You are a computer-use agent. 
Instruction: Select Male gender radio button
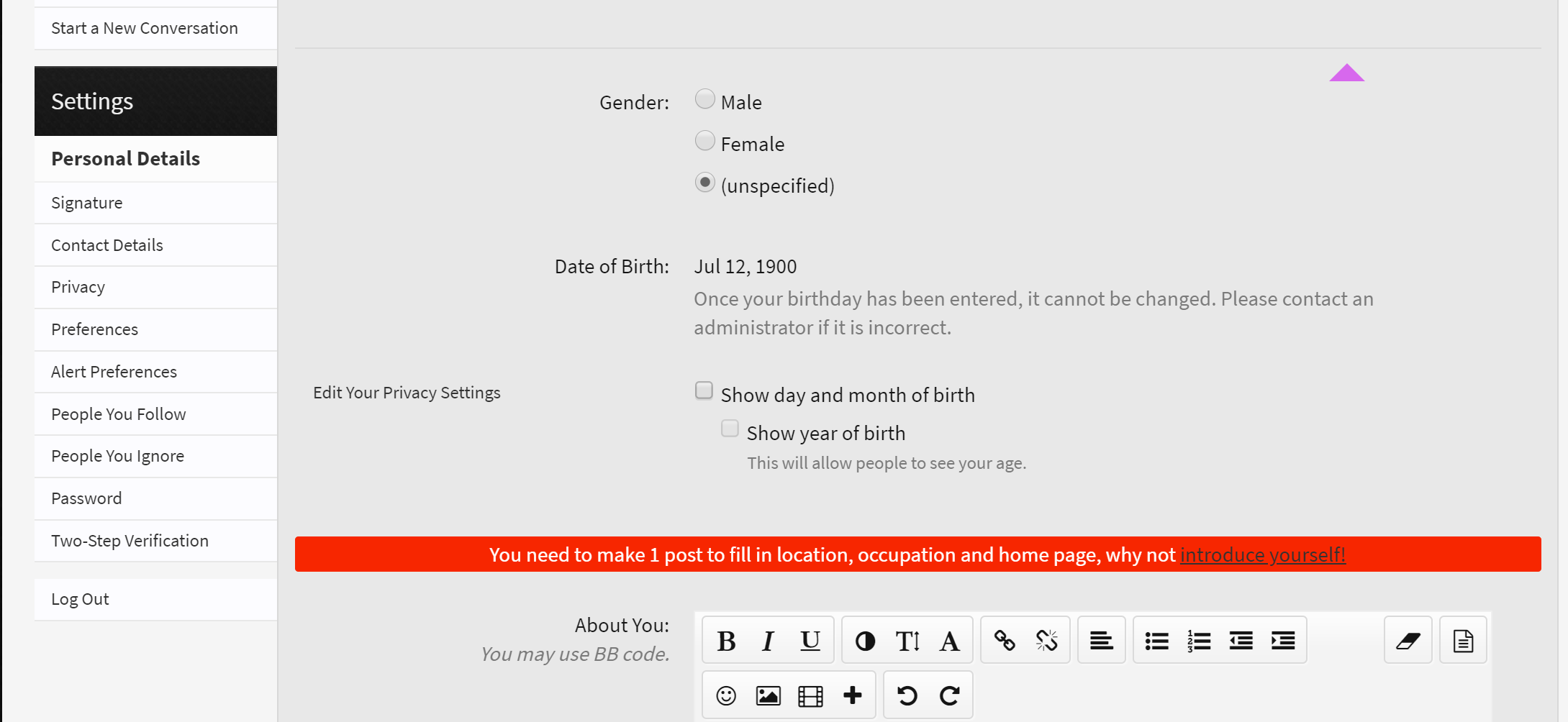(704, 99)
